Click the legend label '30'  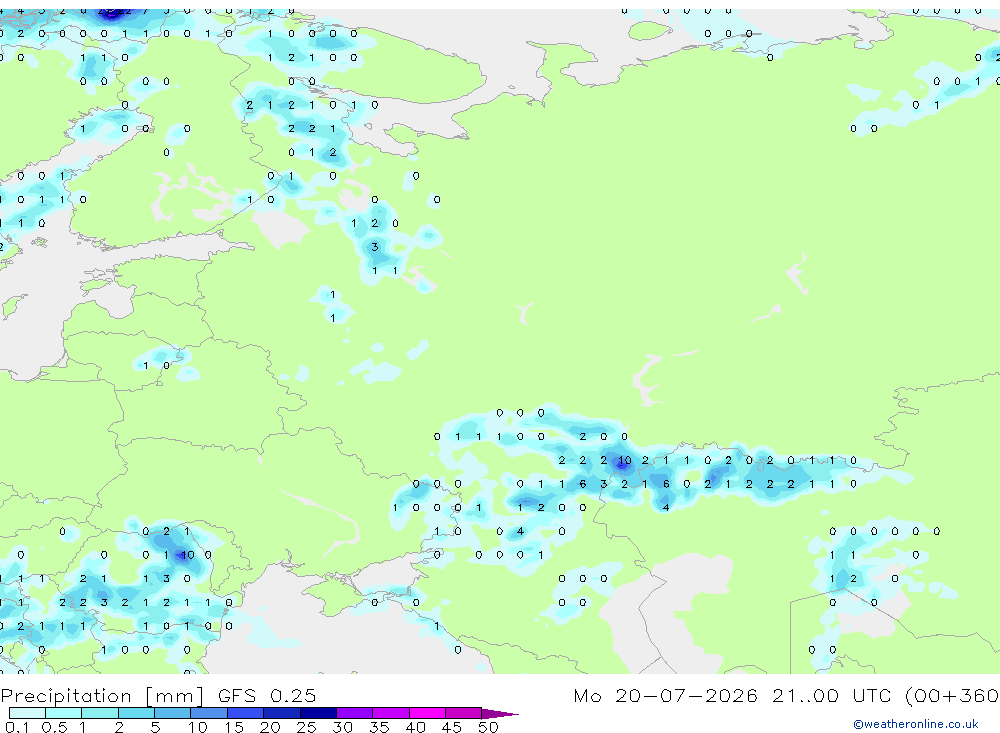[x=342, y=727]
